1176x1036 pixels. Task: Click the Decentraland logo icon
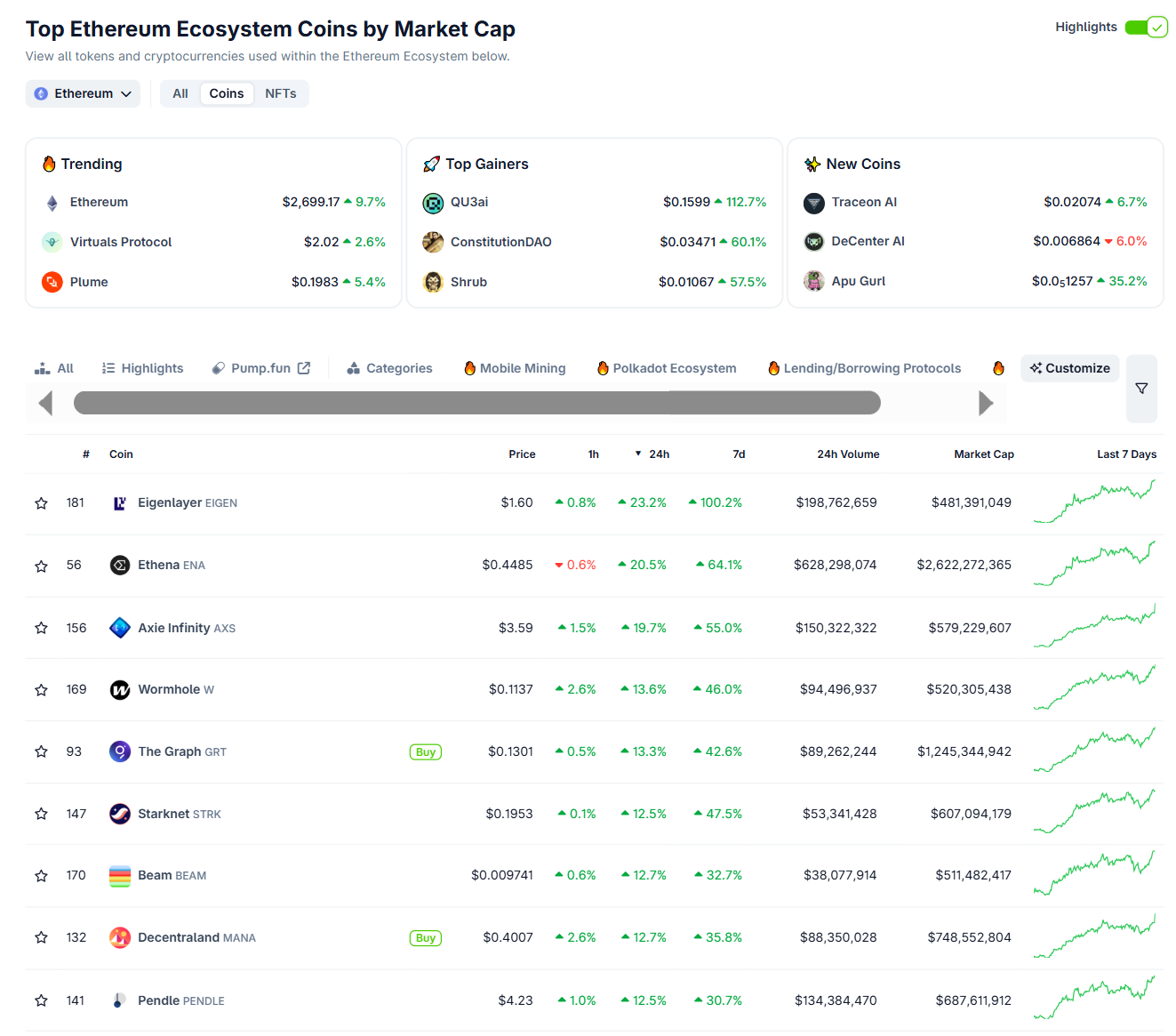coord(120,937)
